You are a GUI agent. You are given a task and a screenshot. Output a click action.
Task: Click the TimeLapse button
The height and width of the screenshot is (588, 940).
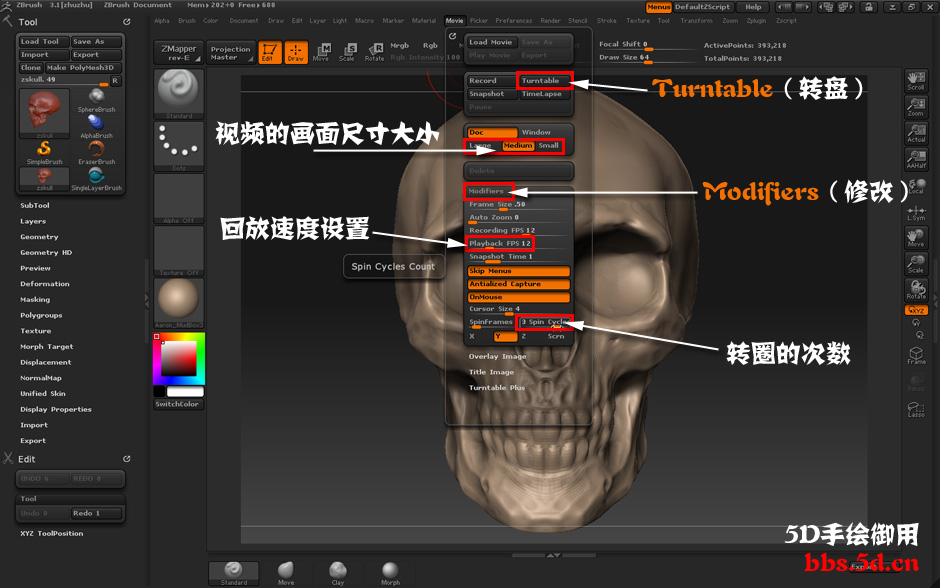pos(544,94)
